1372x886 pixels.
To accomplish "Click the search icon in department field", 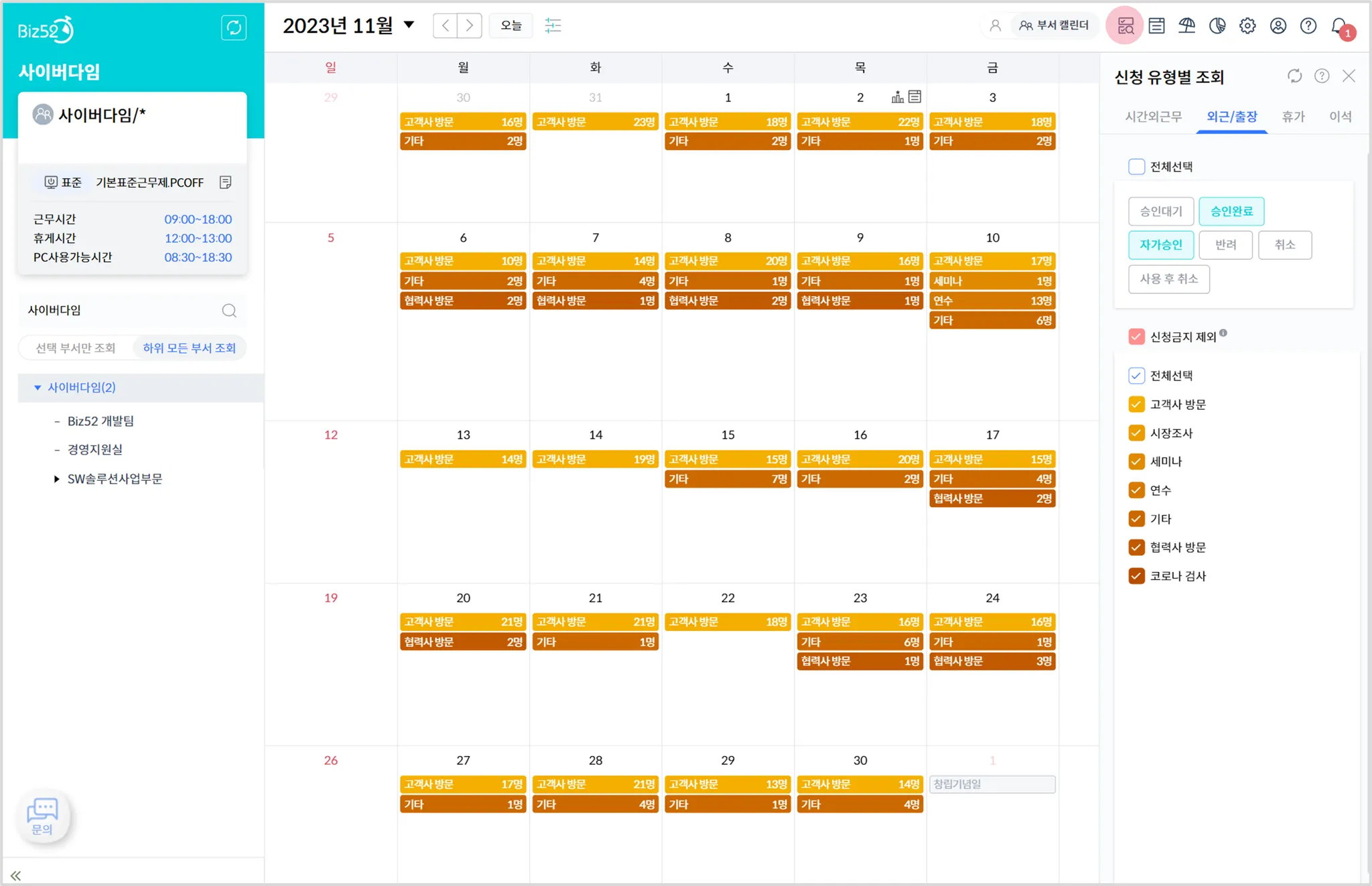I will point(229,310).
